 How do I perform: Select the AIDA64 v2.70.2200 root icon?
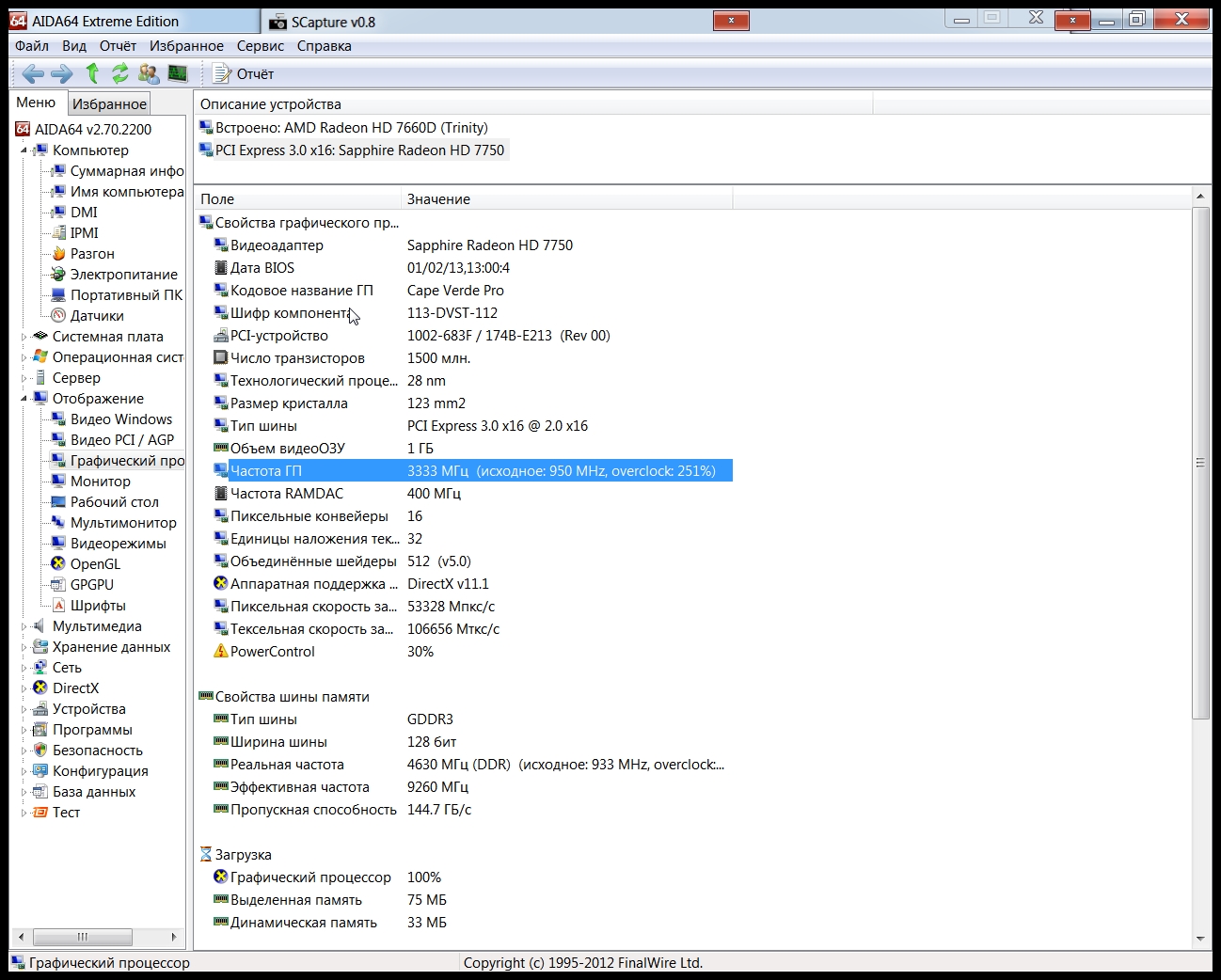(x=23, y=129)
